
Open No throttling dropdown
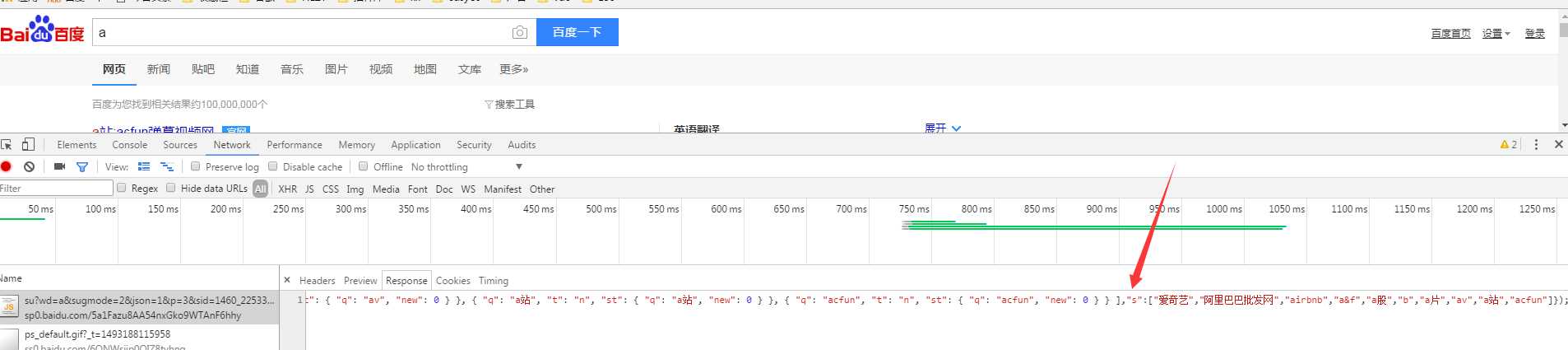click(466, 166)
